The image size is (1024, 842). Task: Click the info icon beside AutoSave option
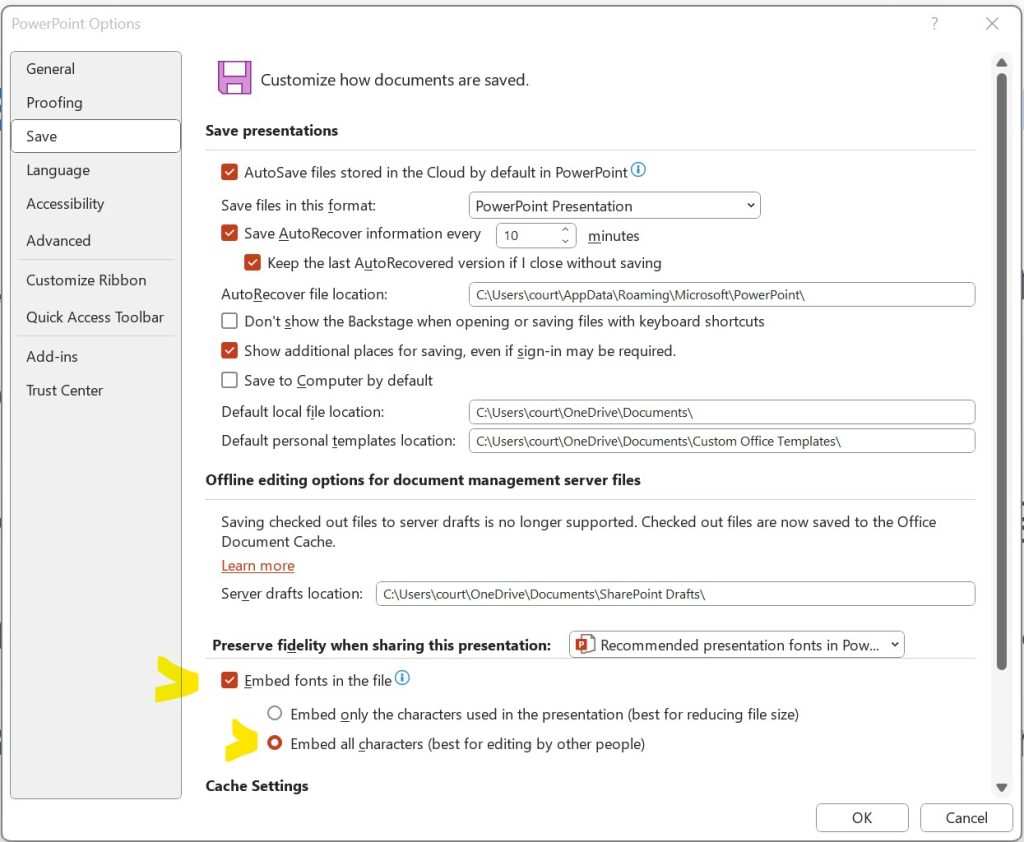point(638,170)
